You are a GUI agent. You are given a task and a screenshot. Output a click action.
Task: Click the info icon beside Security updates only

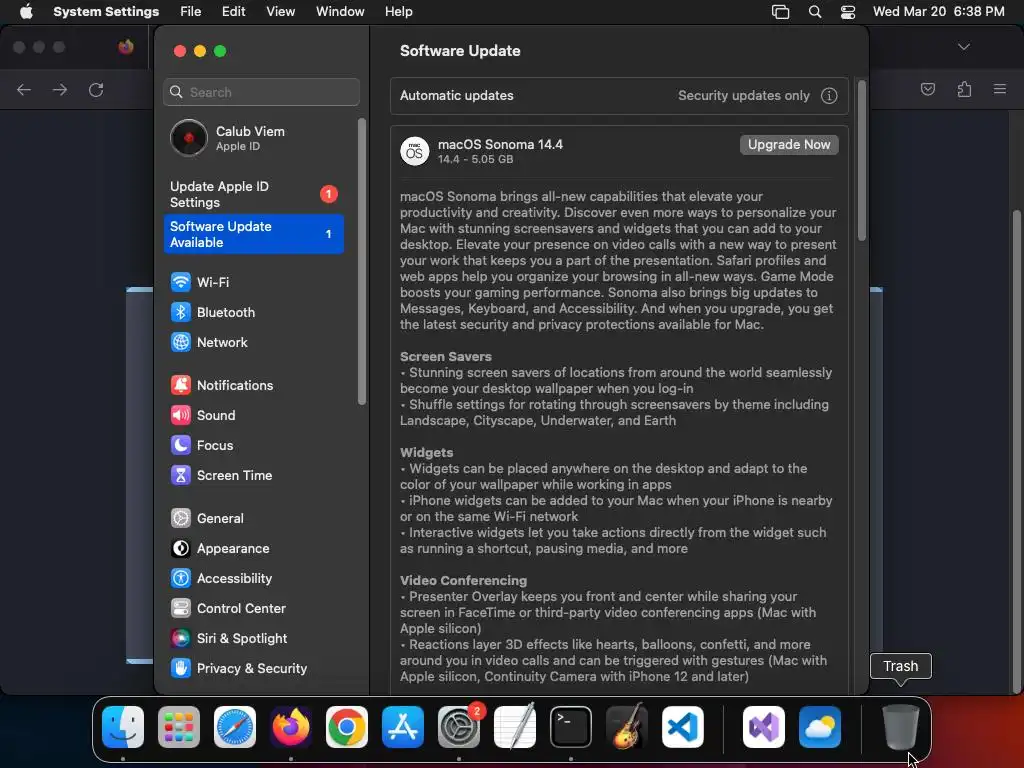(x=829, y=96)
